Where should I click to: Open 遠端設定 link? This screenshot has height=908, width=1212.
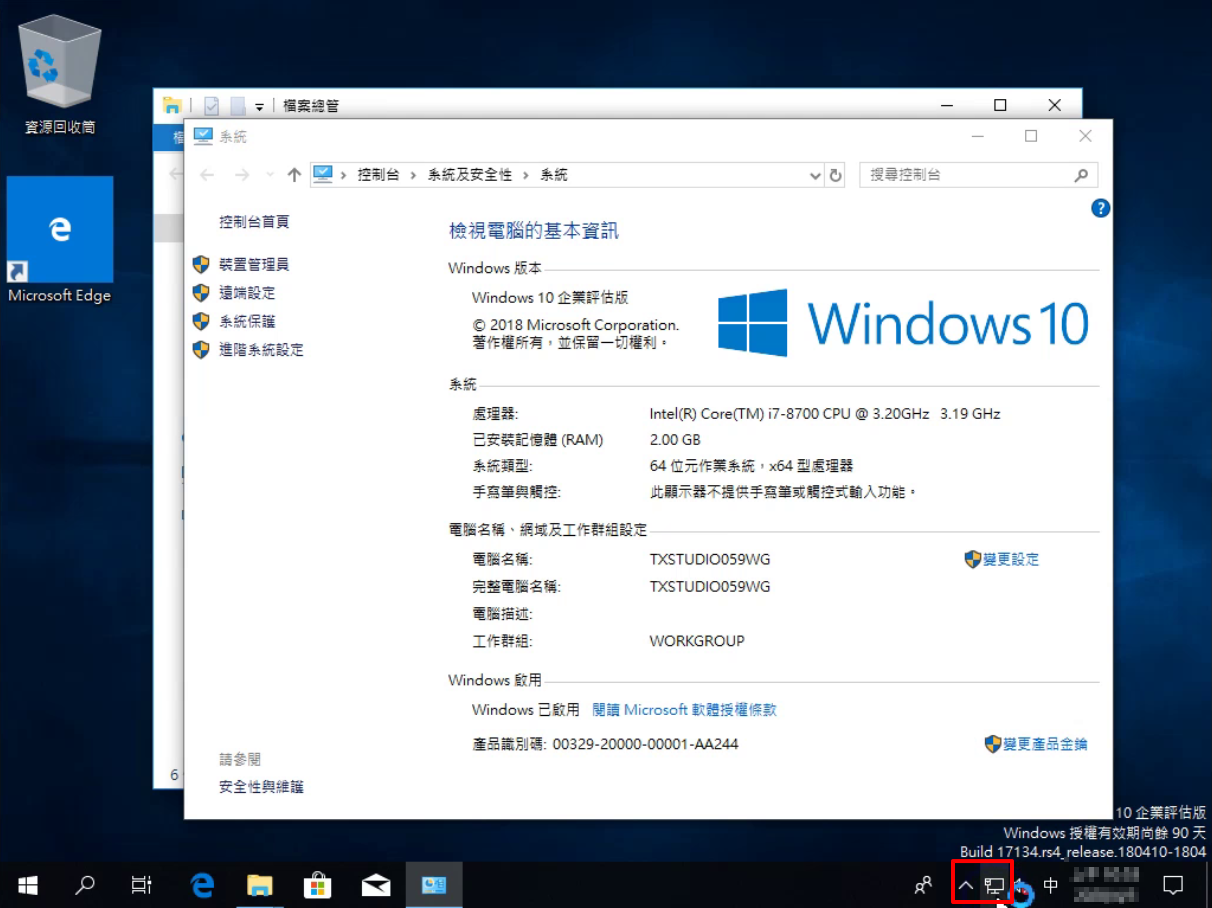247,293
